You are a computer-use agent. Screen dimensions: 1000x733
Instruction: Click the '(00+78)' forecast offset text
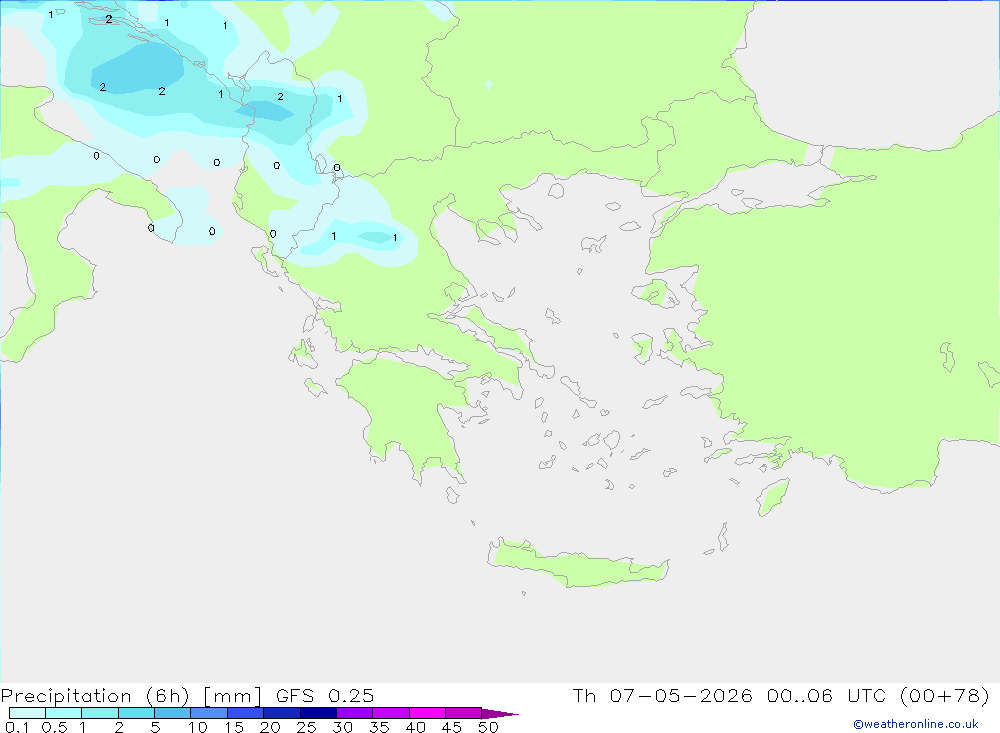945,695
